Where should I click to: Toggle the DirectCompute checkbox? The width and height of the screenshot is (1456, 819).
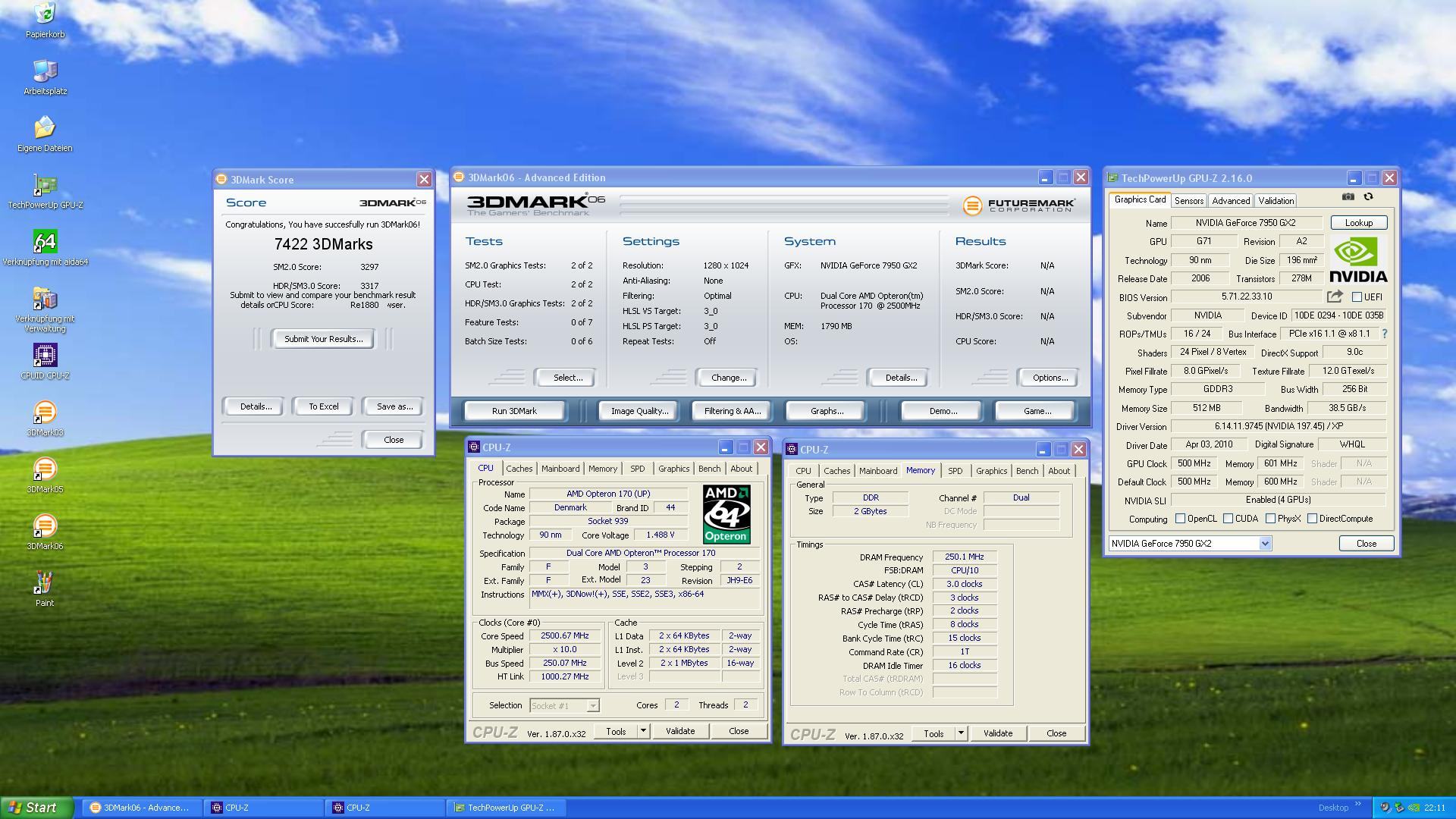(1312, 519)
